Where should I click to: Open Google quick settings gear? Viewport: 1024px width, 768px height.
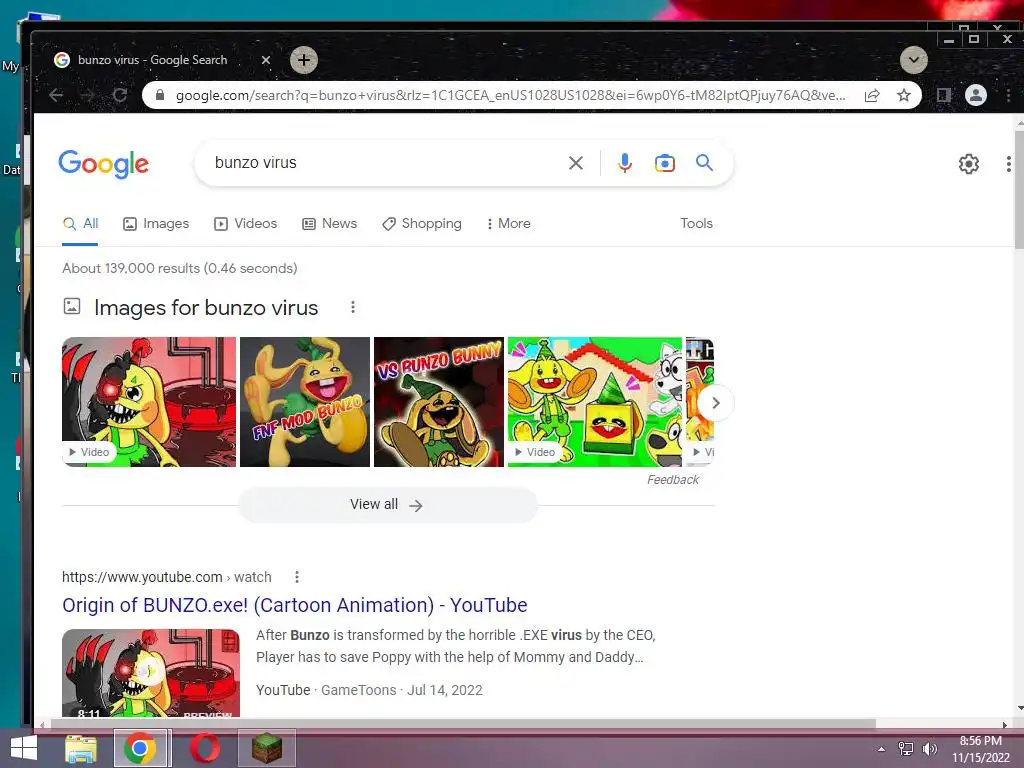tap(968, 163)
